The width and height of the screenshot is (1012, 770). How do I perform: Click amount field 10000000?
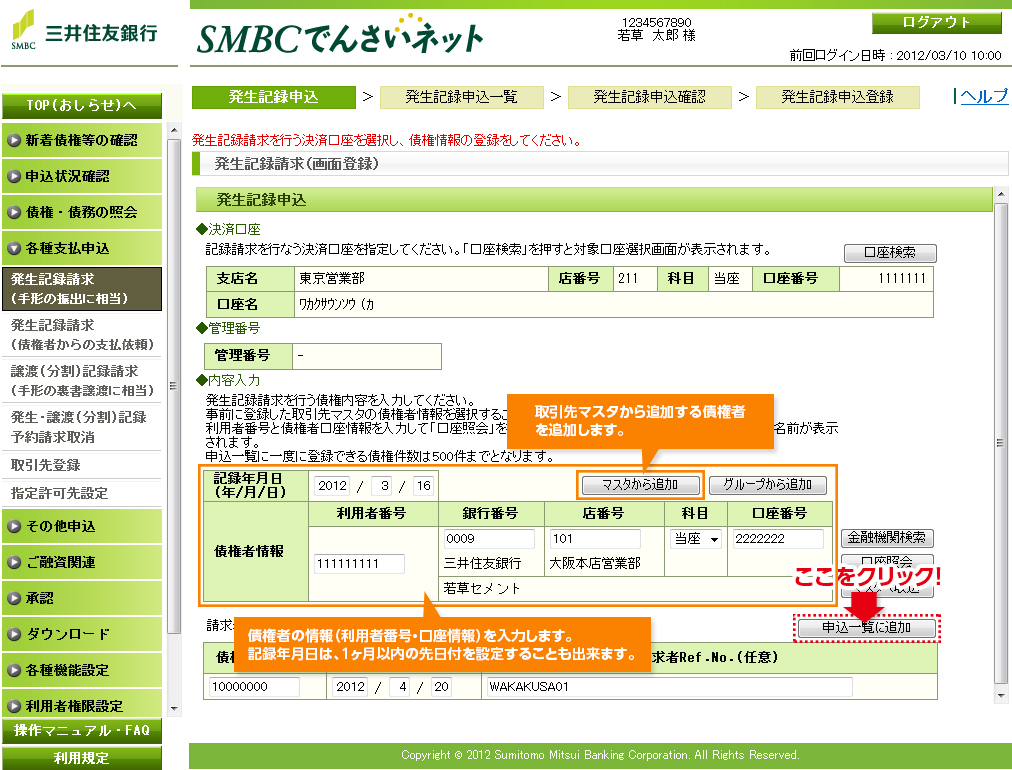tap(254, 687)
